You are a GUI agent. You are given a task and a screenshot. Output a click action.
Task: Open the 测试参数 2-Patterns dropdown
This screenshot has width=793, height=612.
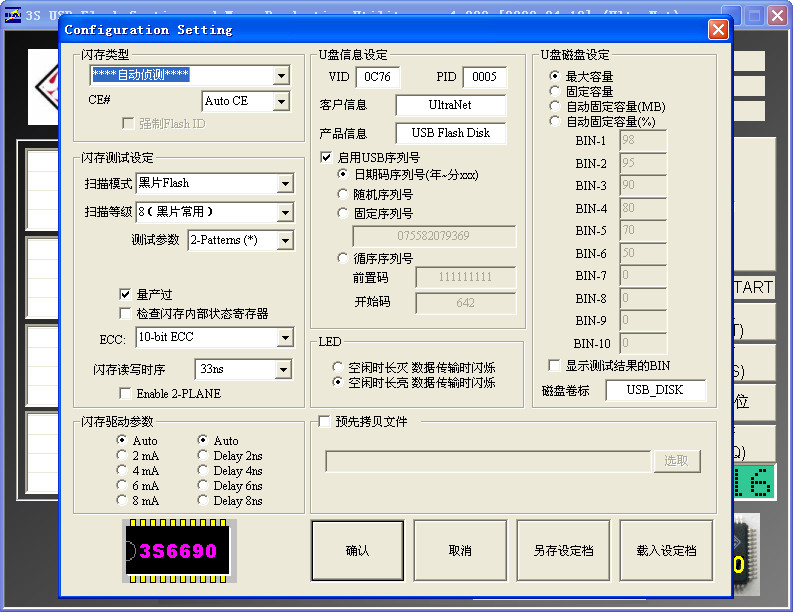point(285,240)
